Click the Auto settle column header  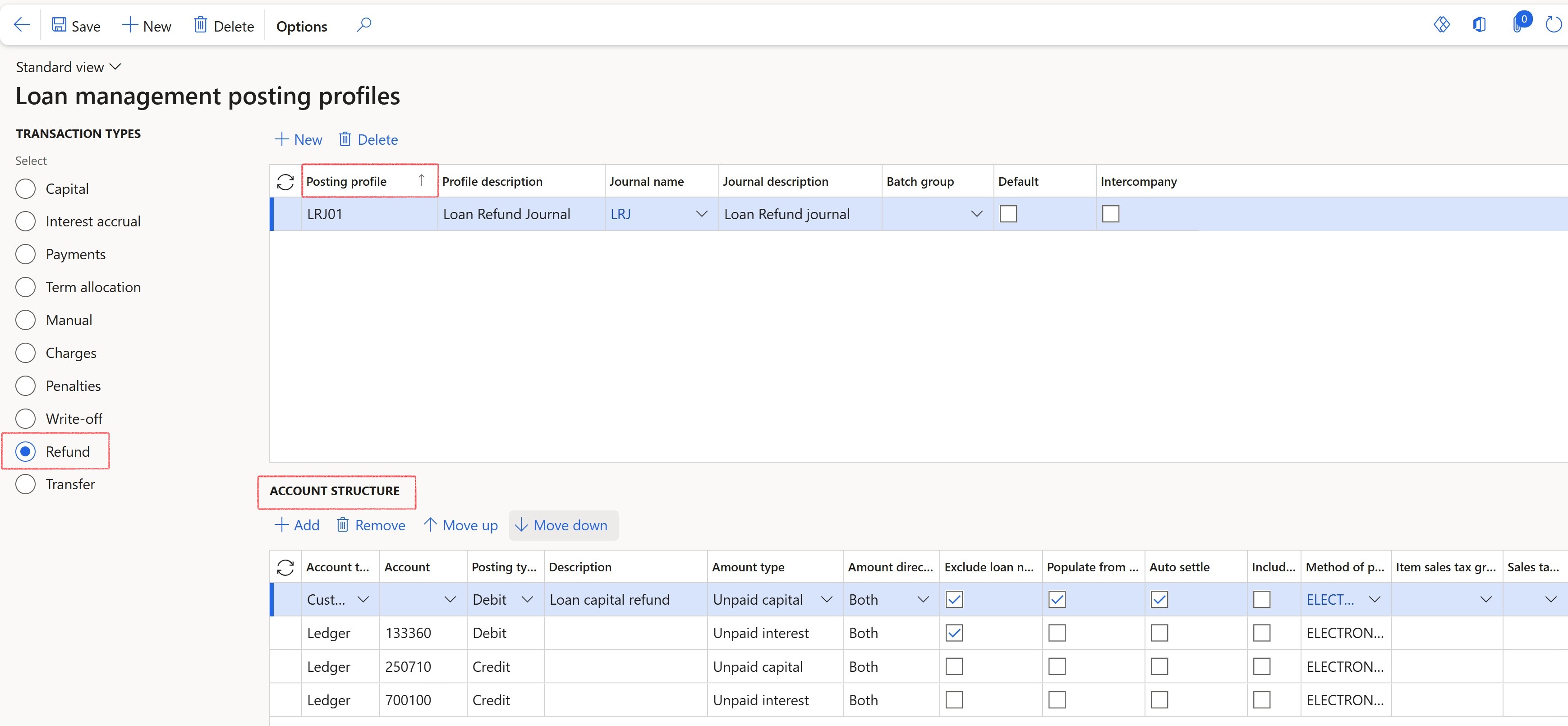[1196, 567]
